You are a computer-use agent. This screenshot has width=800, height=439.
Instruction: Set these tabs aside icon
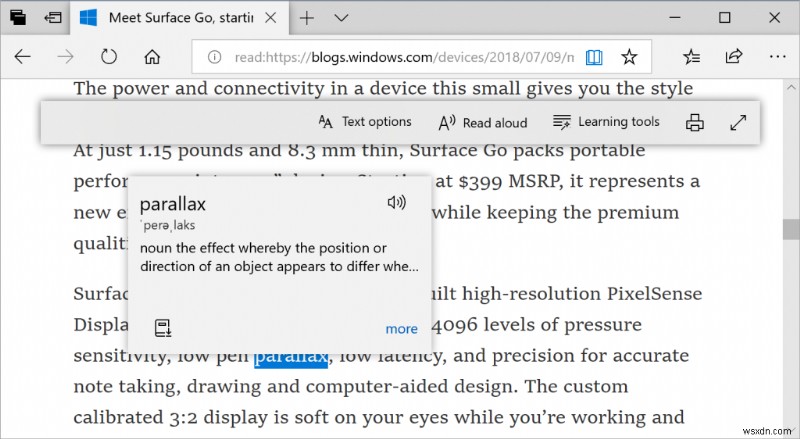(x=53, y=18)
